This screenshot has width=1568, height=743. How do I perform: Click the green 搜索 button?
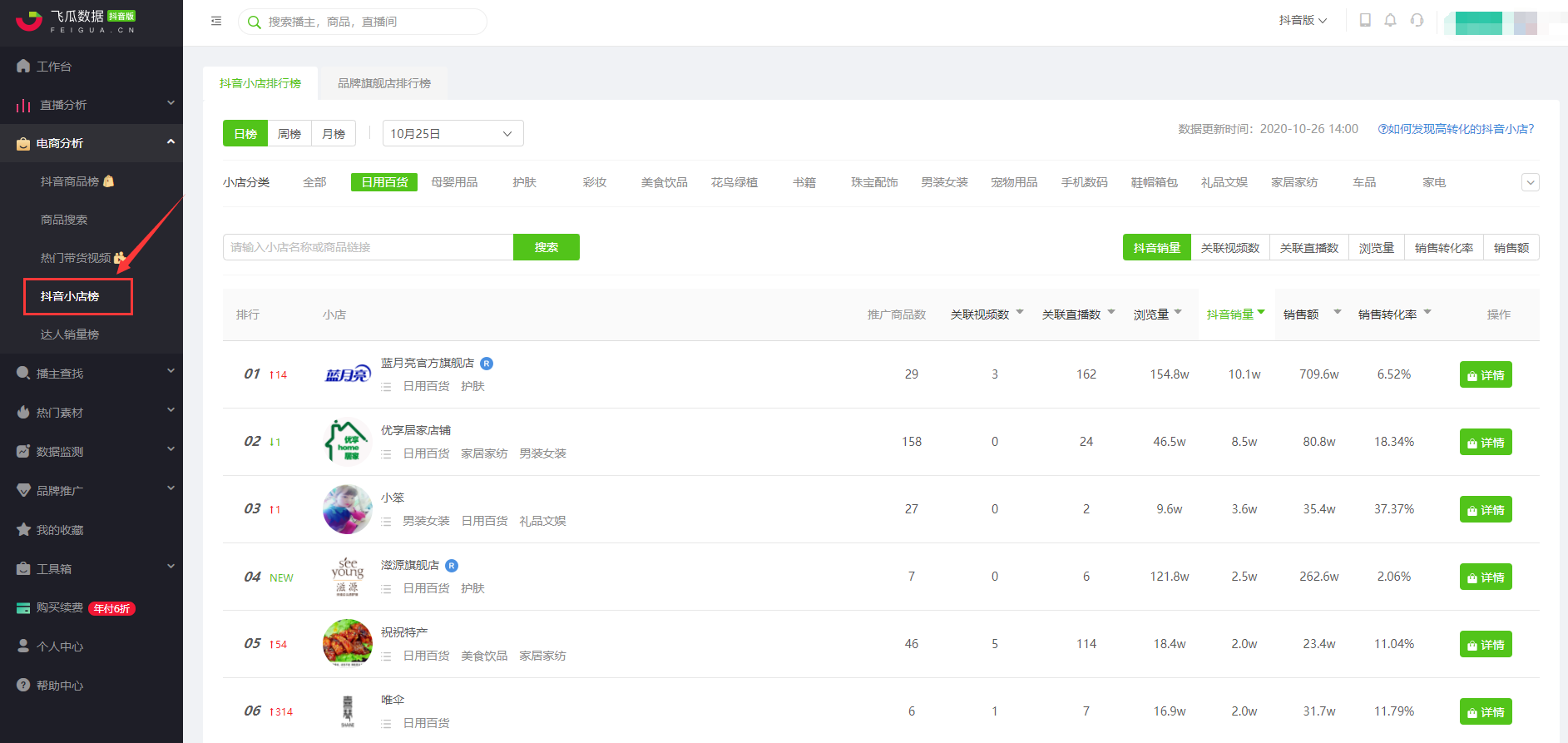click(x=547, y=247)
